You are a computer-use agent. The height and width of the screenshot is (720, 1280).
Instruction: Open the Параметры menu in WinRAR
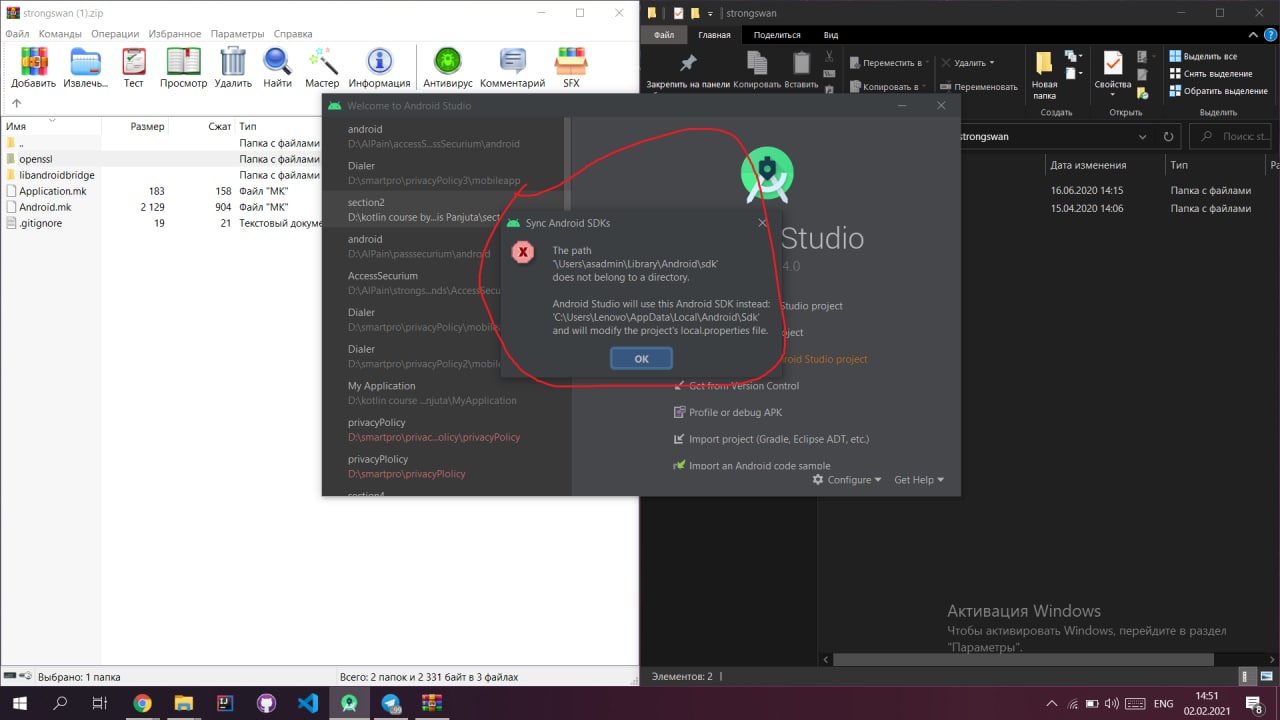click(238, 33)
